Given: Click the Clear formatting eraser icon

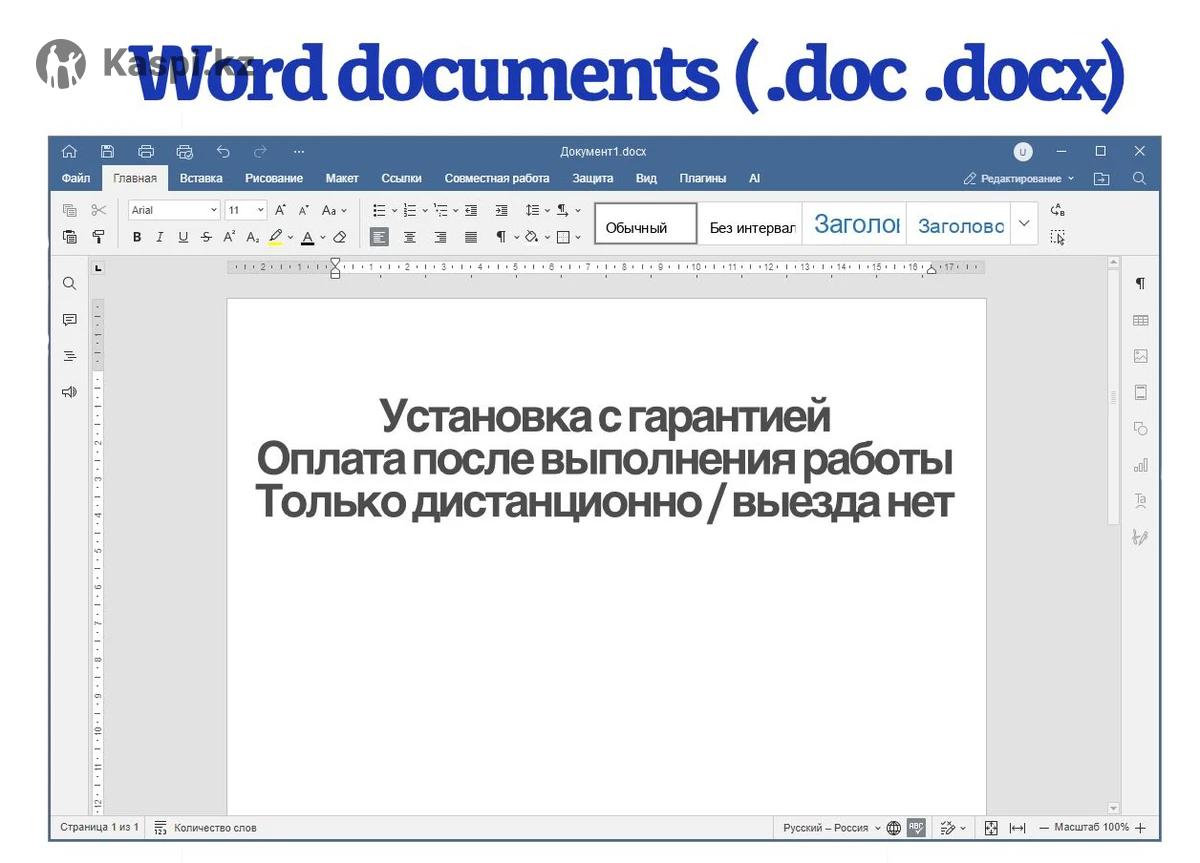Looking at the screenshot, I should 340,237.
